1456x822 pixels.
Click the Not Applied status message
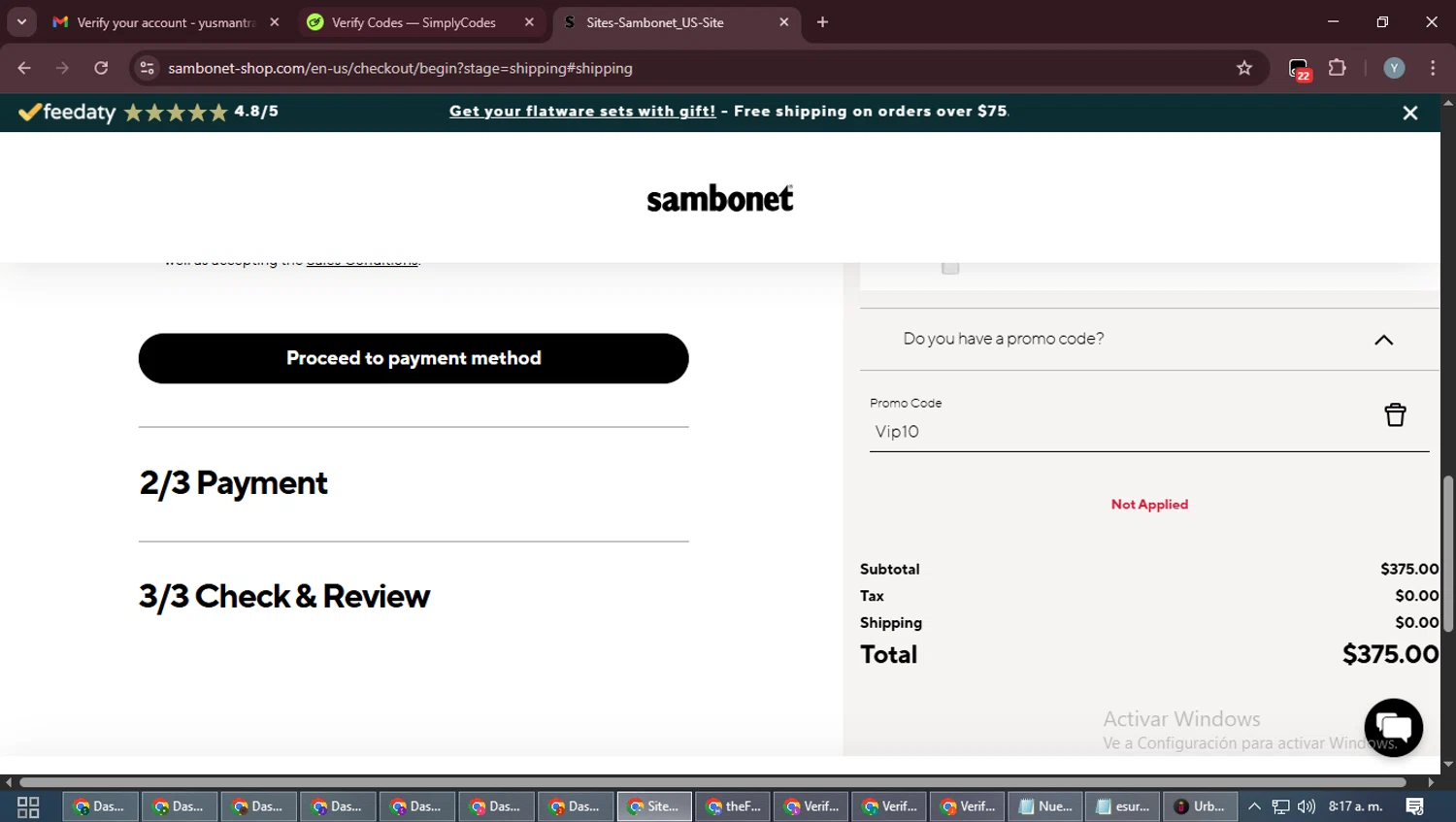click(x=1149, y=505)
